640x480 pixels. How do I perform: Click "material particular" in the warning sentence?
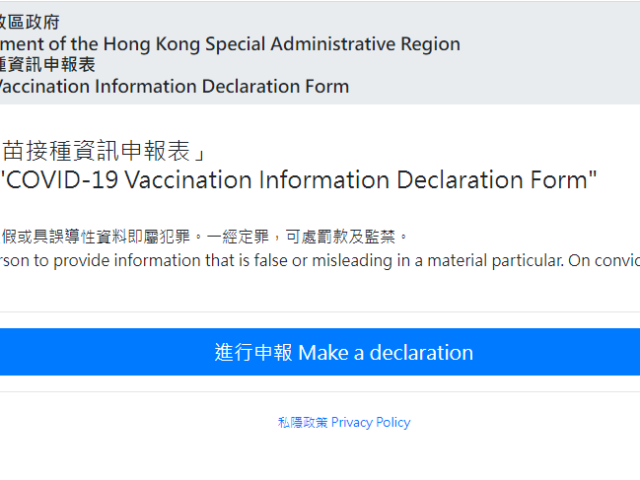(522, 261)
